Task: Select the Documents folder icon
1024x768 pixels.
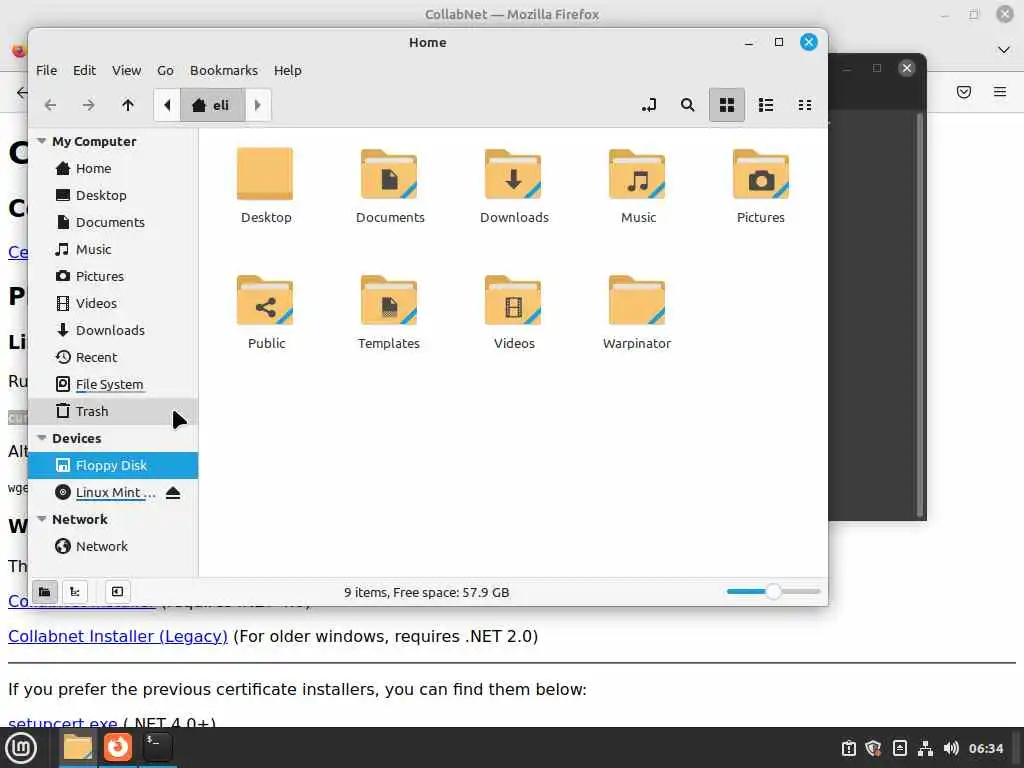Action: [389, 174]
